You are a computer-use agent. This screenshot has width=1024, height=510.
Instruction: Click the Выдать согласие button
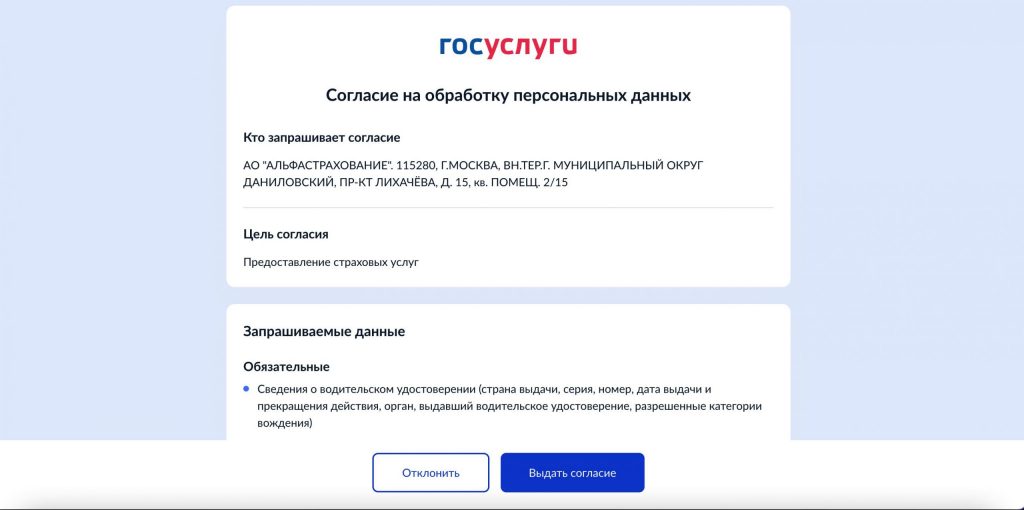click(x=572, y=473)
